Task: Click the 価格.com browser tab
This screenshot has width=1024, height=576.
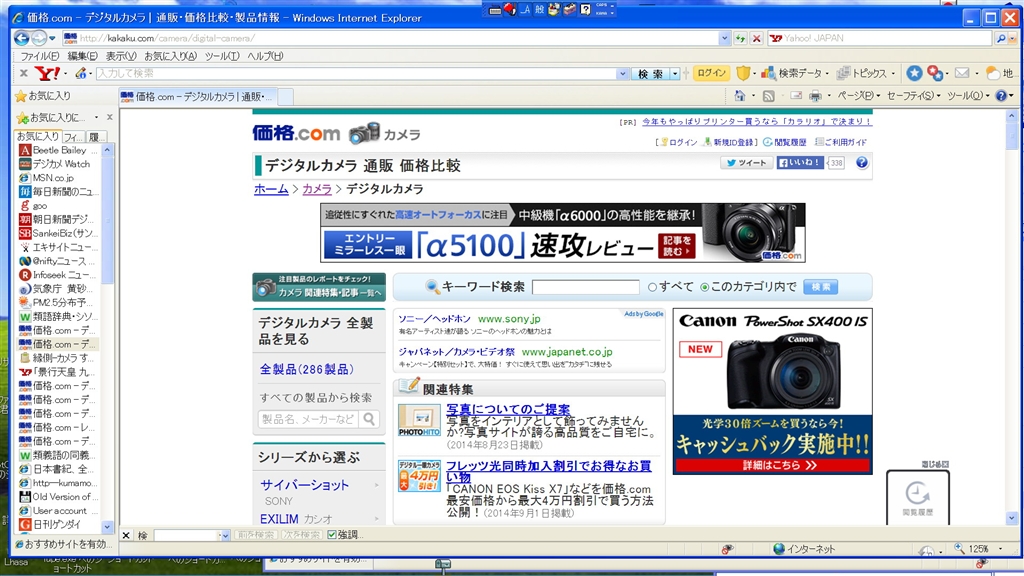Action: coord(198,97)
